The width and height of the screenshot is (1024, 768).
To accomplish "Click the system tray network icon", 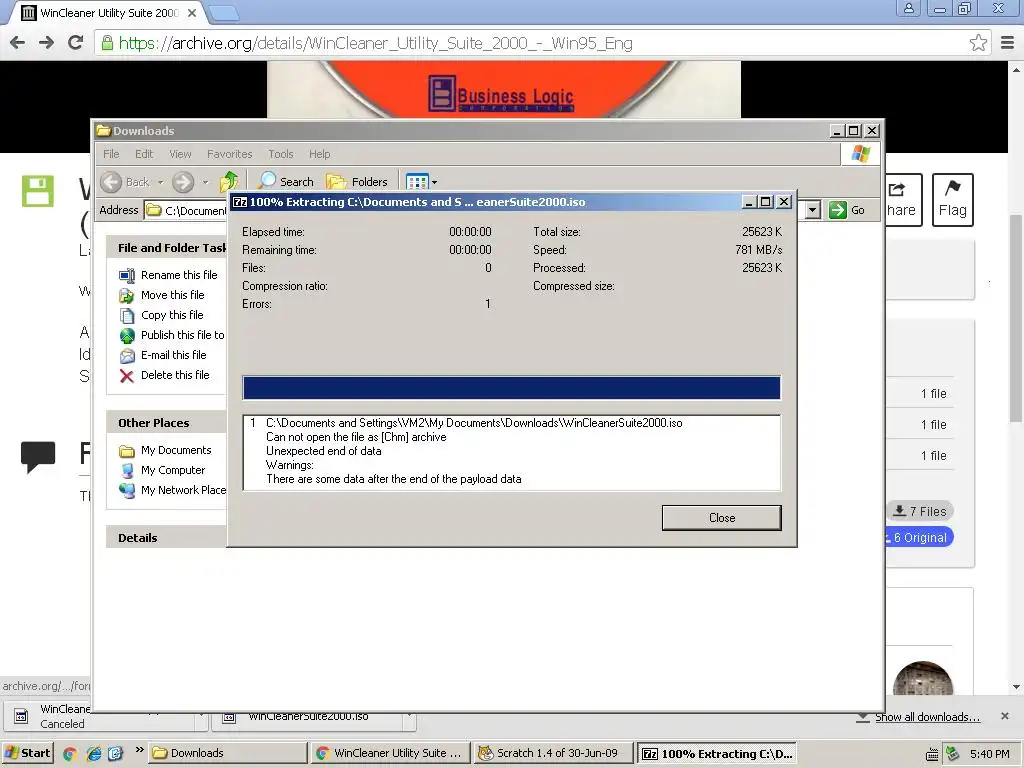I will pyautogui.click(x=952, y=754).
